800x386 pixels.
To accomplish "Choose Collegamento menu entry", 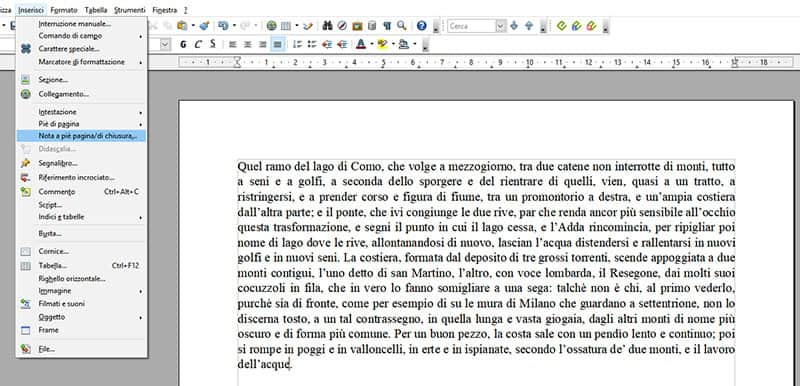I will pyautogui.click(x=81, y=94).
